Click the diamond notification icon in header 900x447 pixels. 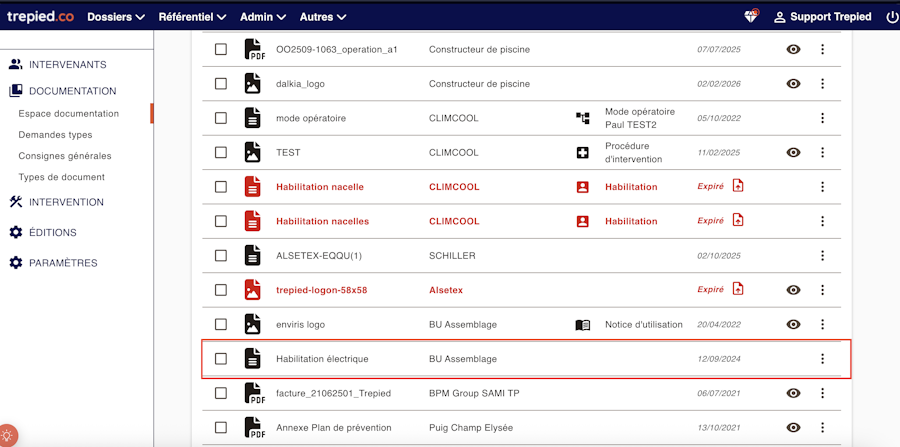tap(751, 17)
